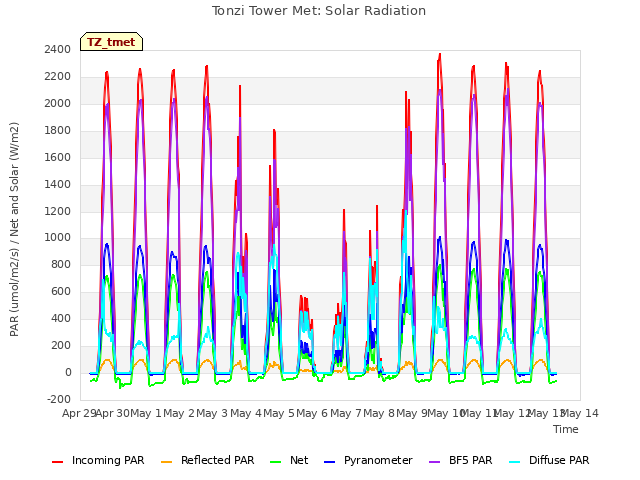Image resolution: width=640 pixels, height=480 pixels.
Task: Click the May 4 x-axis tick label
Action: 246,413
